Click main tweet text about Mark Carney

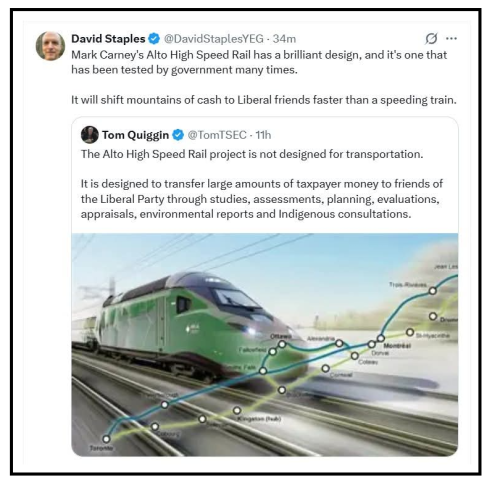(x=259, y=62)
